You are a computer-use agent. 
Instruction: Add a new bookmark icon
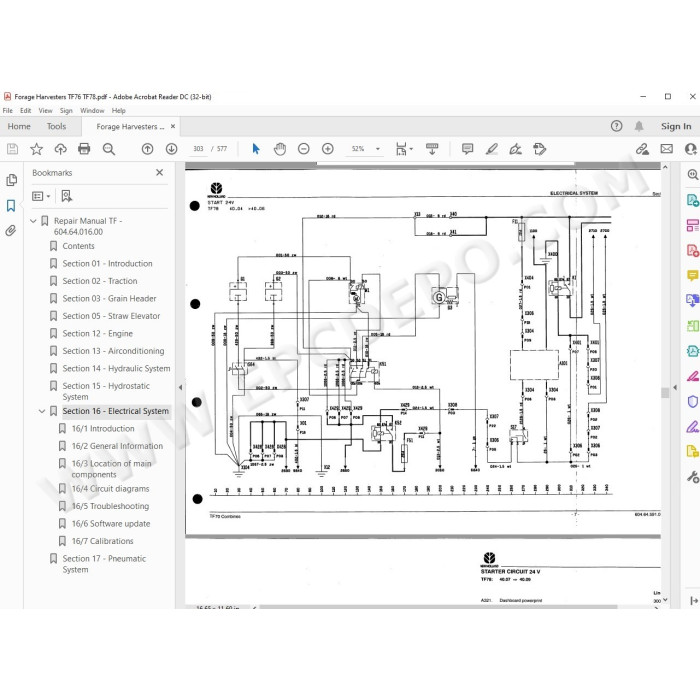click(x=67, y=196)
